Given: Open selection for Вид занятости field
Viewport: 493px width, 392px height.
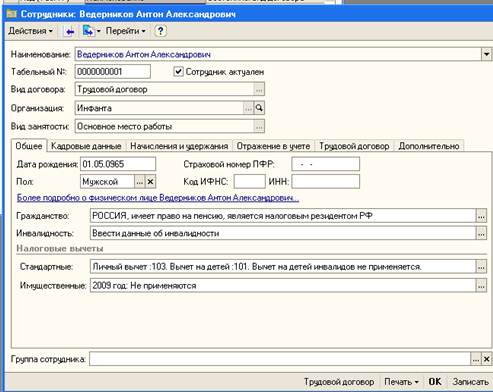Looking at the screenshot, I should click(x=259, y=126).
